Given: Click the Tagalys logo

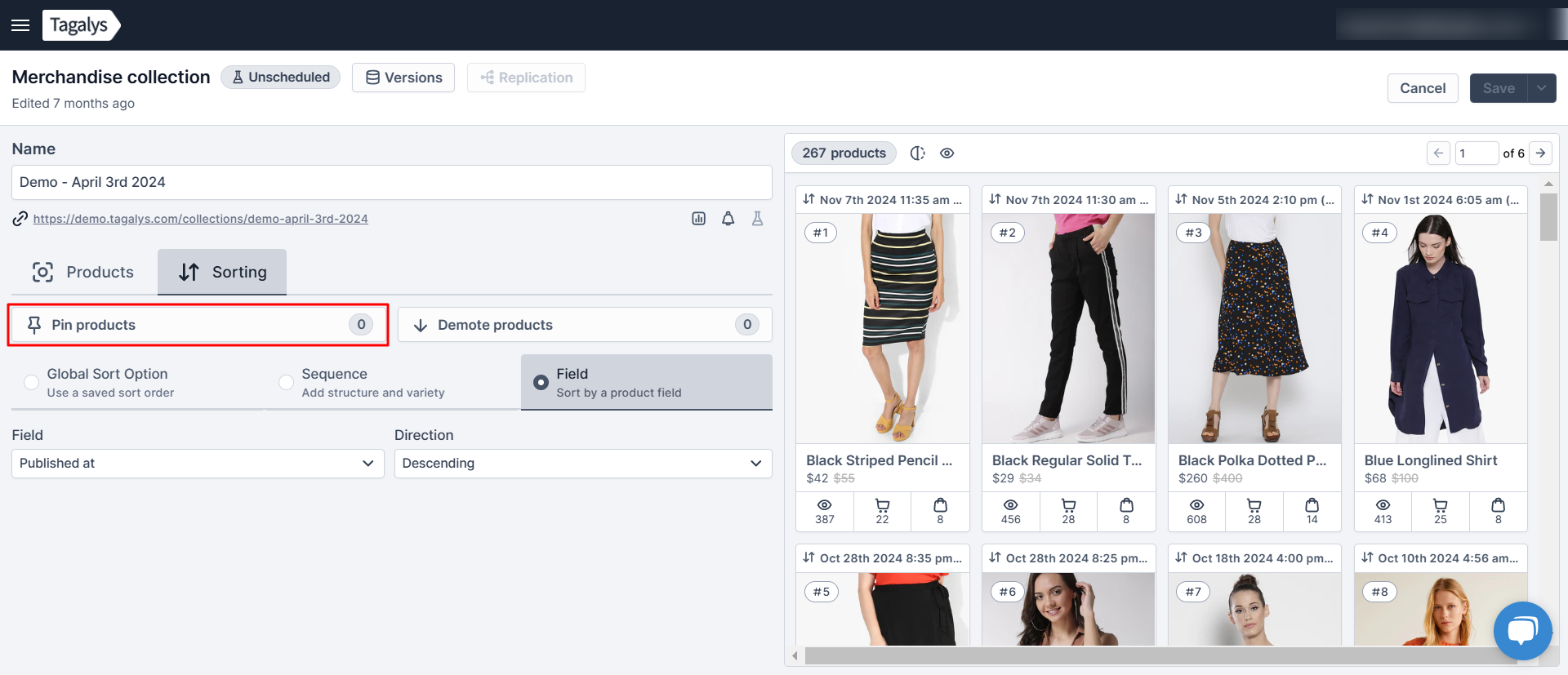Looking at the screenshot, I should pyautogui.click(x=81, y=25).
